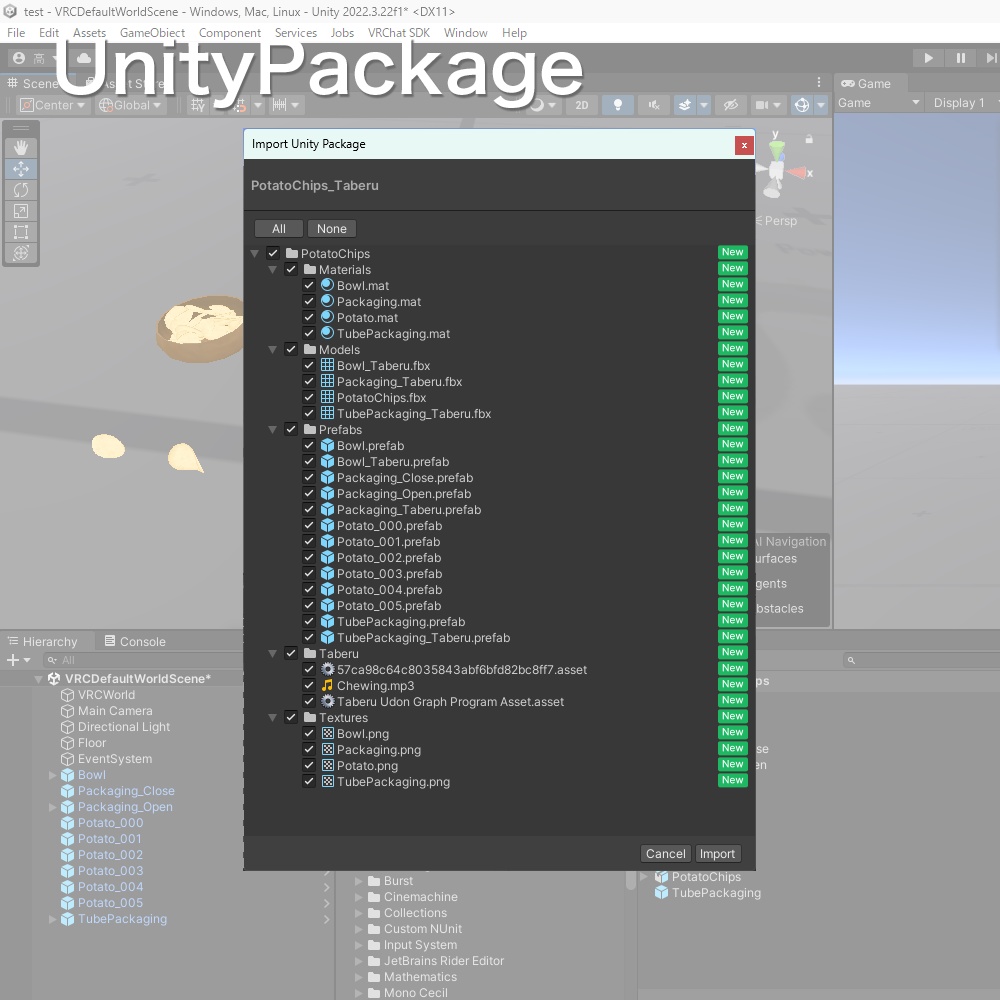This screenshot has width=1000, height=1000.
Task: Collapse the Models folder in import list
Action: tap(272, 349)
